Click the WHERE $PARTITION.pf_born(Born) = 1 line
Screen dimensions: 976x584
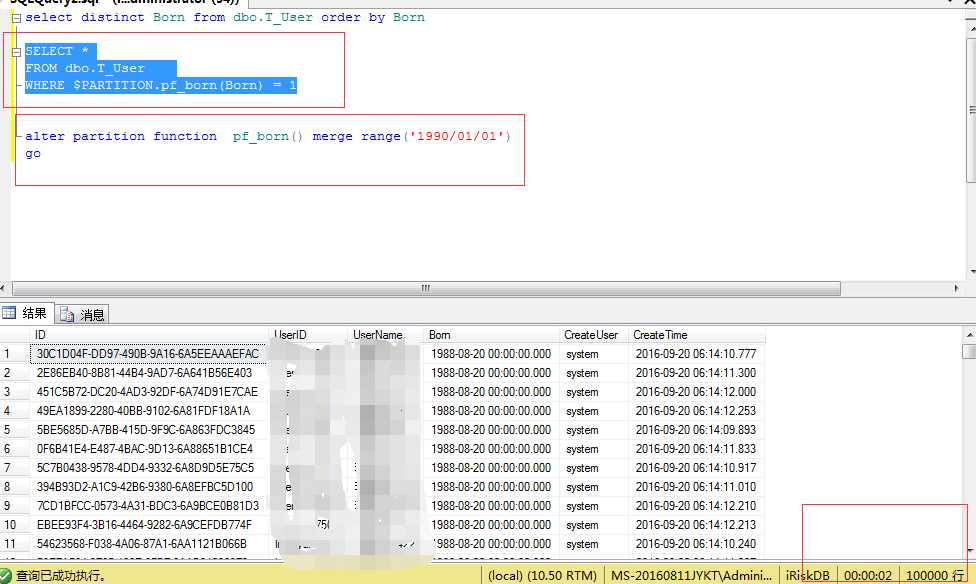coord(161,85)
